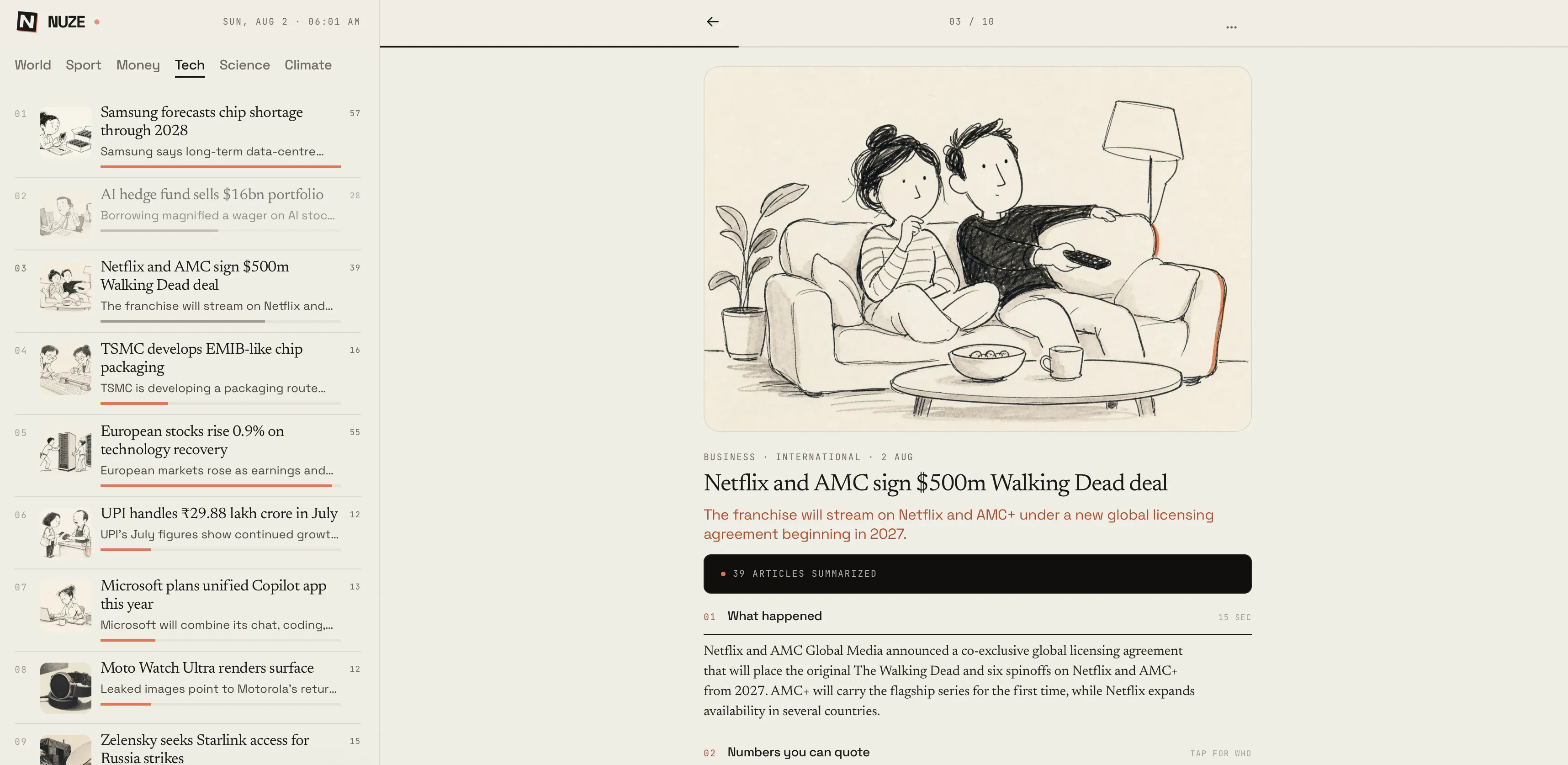Read 'Samsung forecasts chip shortage through 2028' headline
This screenshot has width=1568, height=765.
click(x=201, y=121)
